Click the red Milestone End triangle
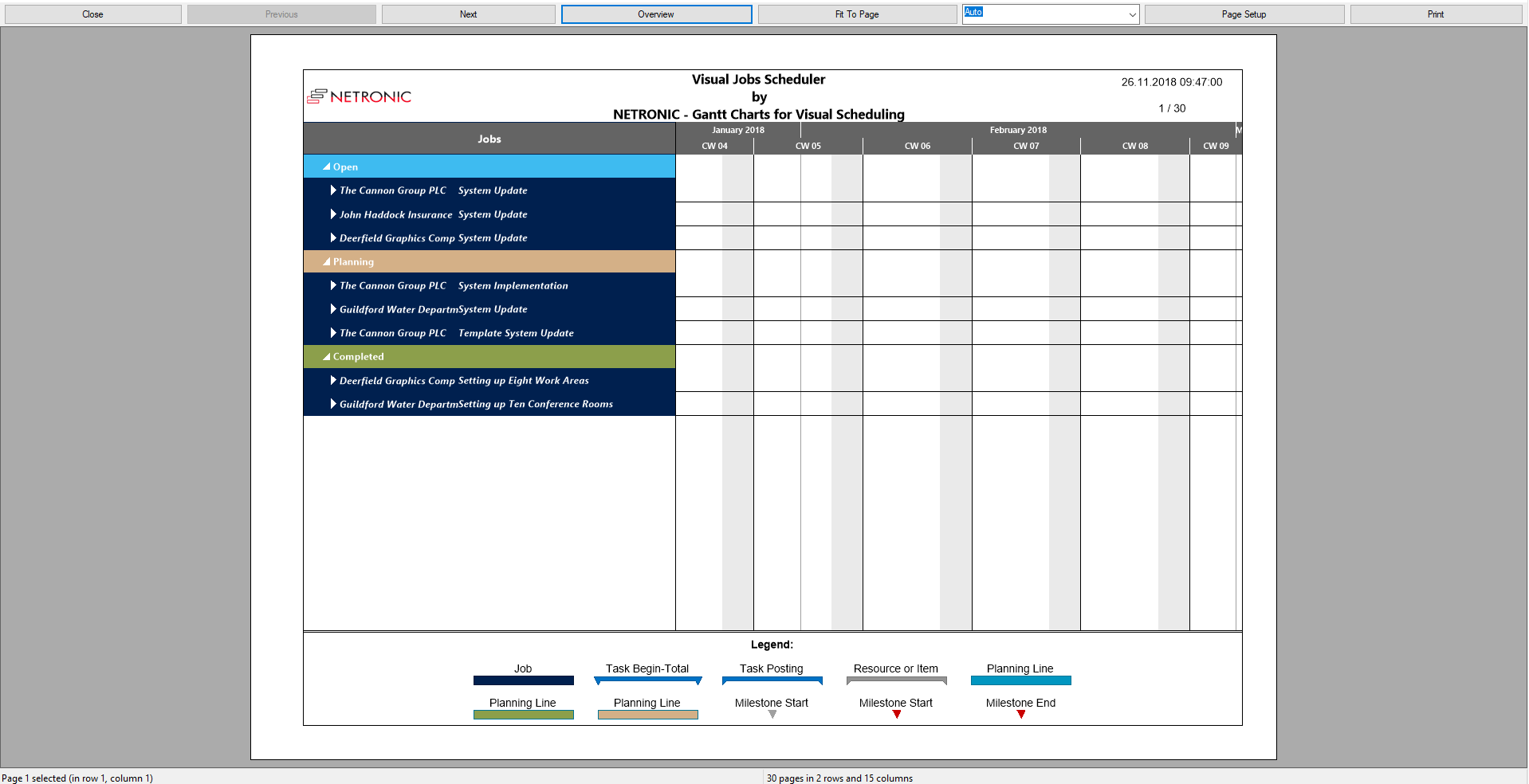This screenshot has width=1529, height=784. coord(1021,714)
